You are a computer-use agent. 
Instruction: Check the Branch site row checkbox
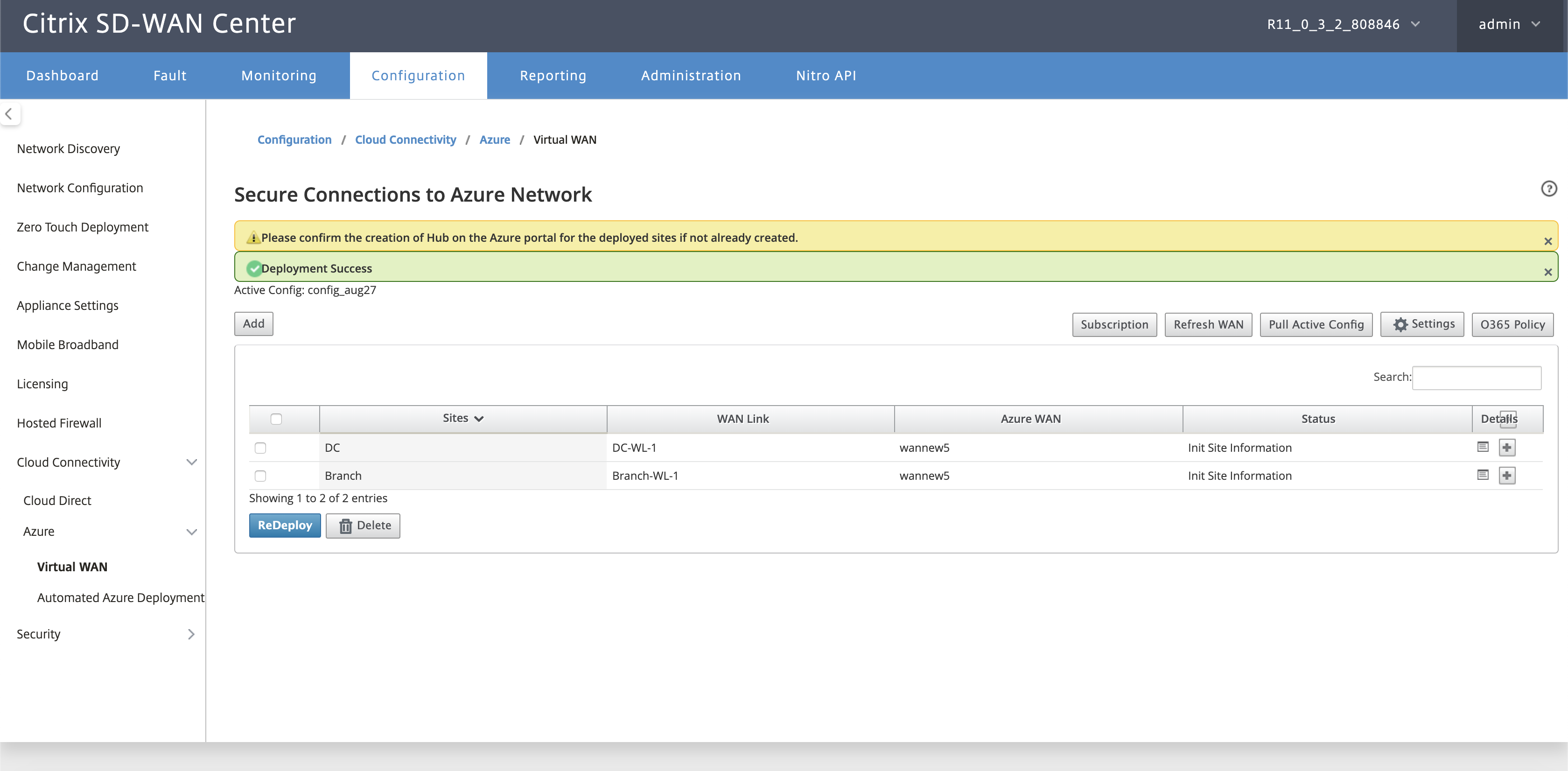coord(260,476)
